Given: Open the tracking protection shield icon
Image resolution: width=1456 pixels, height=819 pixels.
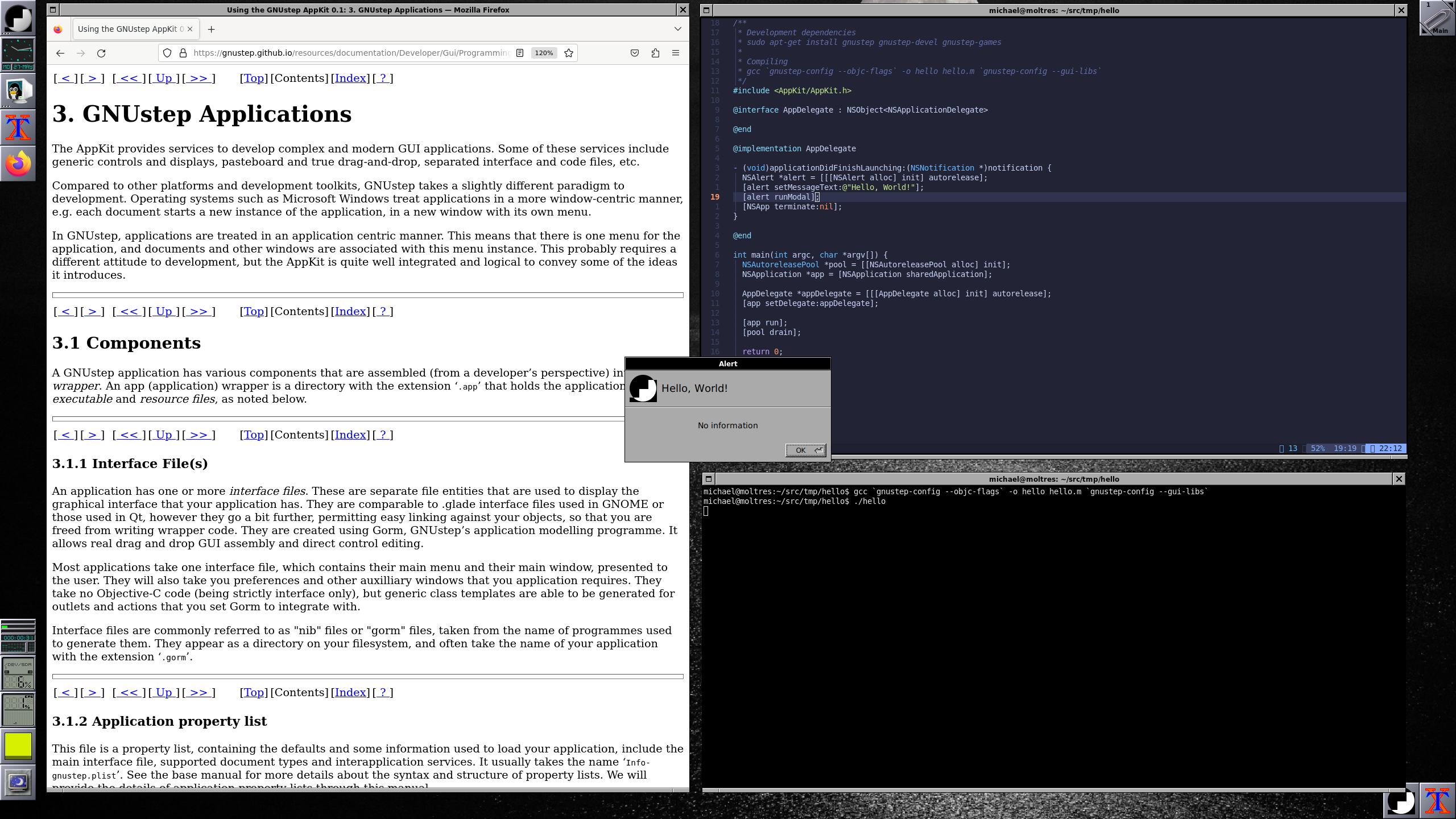Looking at the screenshot, I should pos(167,53).
